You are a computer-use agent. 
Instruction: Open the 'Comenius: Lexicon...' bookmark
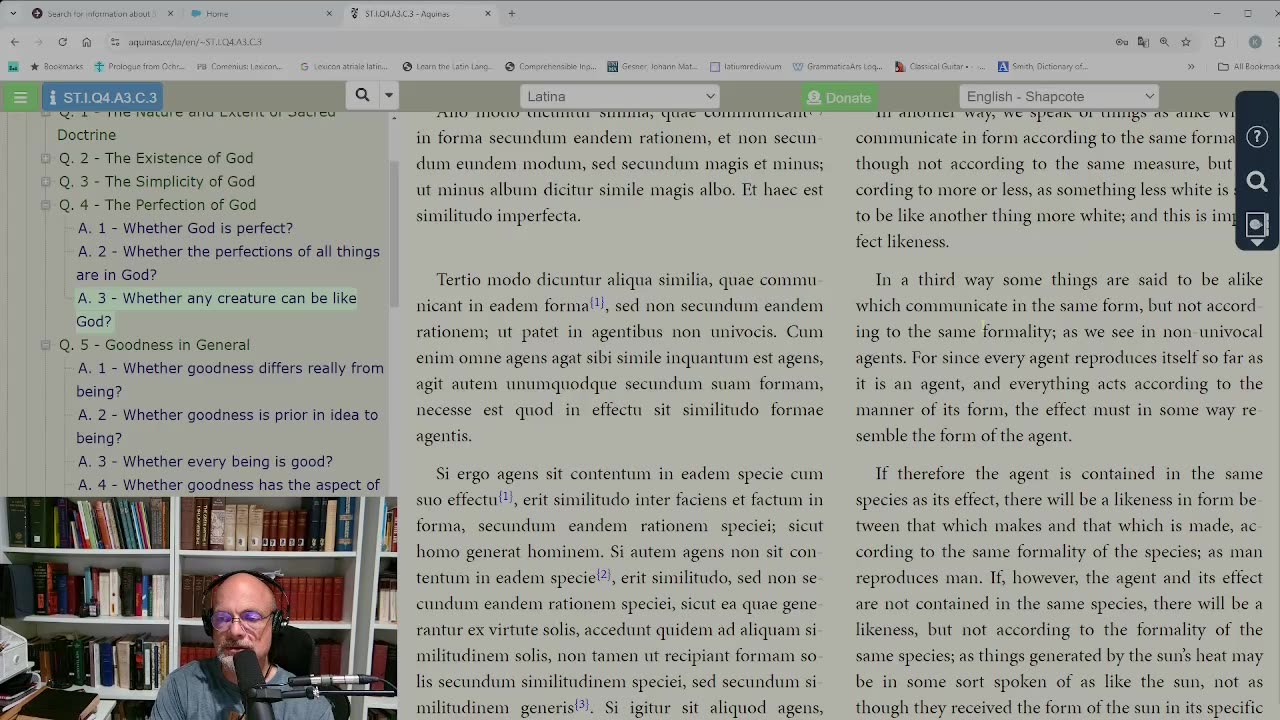point(240,67)
